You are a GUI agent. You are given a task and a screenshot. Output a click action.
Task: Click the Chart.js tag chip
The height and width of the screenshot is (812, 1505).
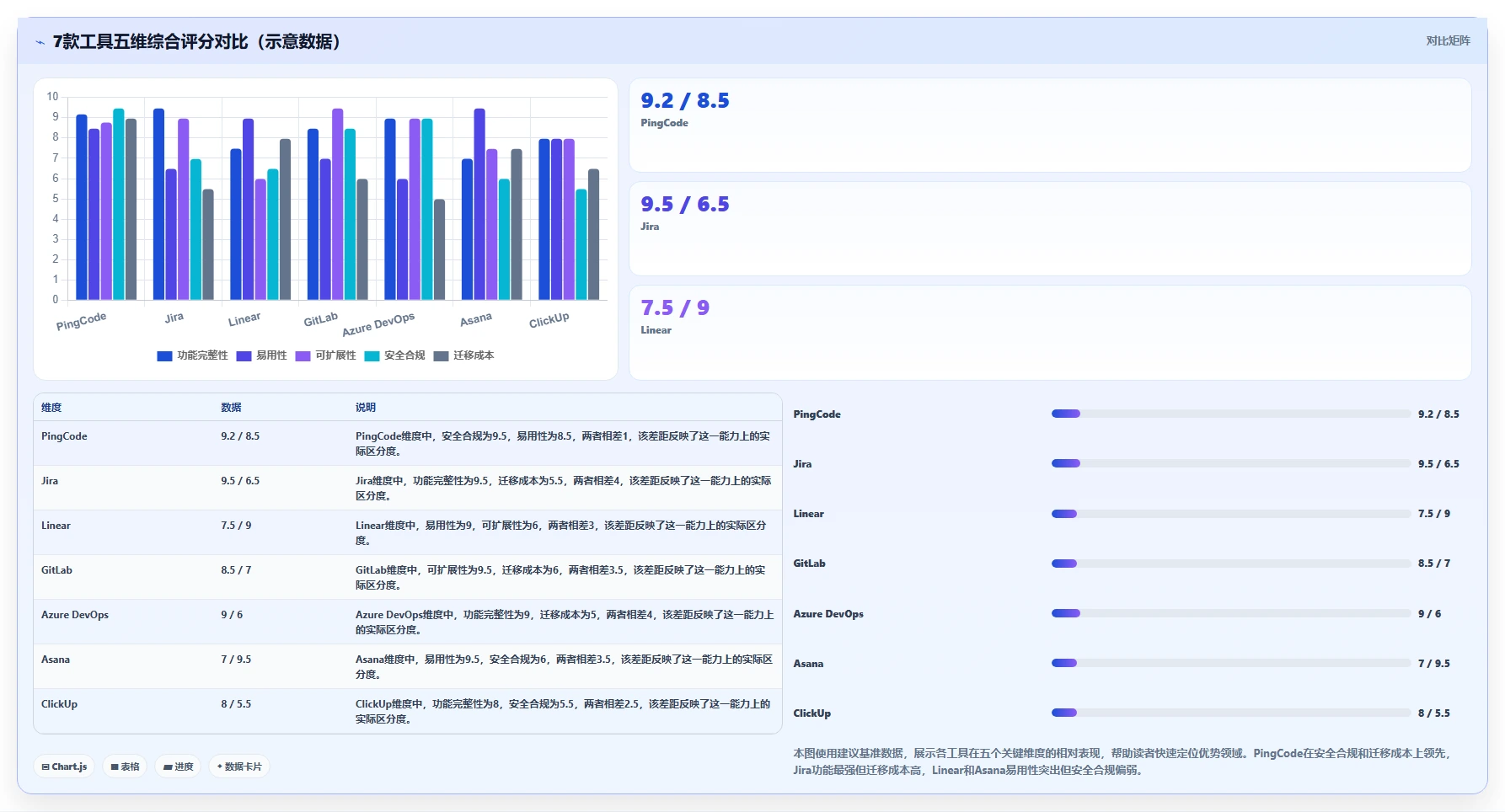pyautogui.click(x=64, y=767)
